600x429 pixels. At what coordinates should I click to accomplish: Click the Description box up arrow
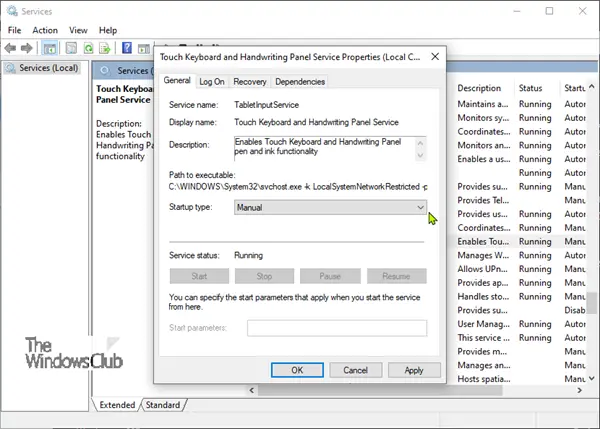point(420,143)
